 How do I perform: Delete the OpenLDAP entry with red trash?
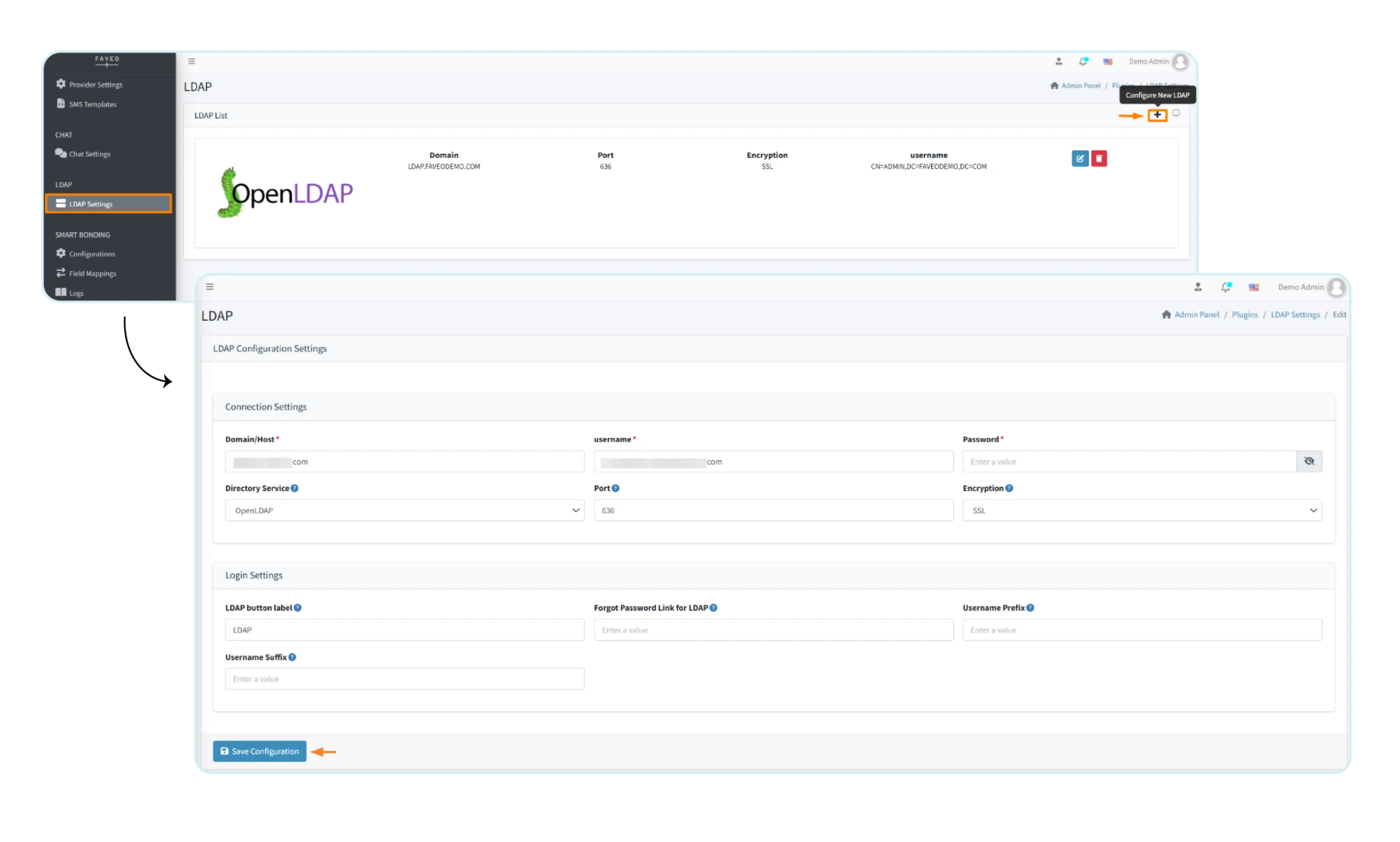1099,159
